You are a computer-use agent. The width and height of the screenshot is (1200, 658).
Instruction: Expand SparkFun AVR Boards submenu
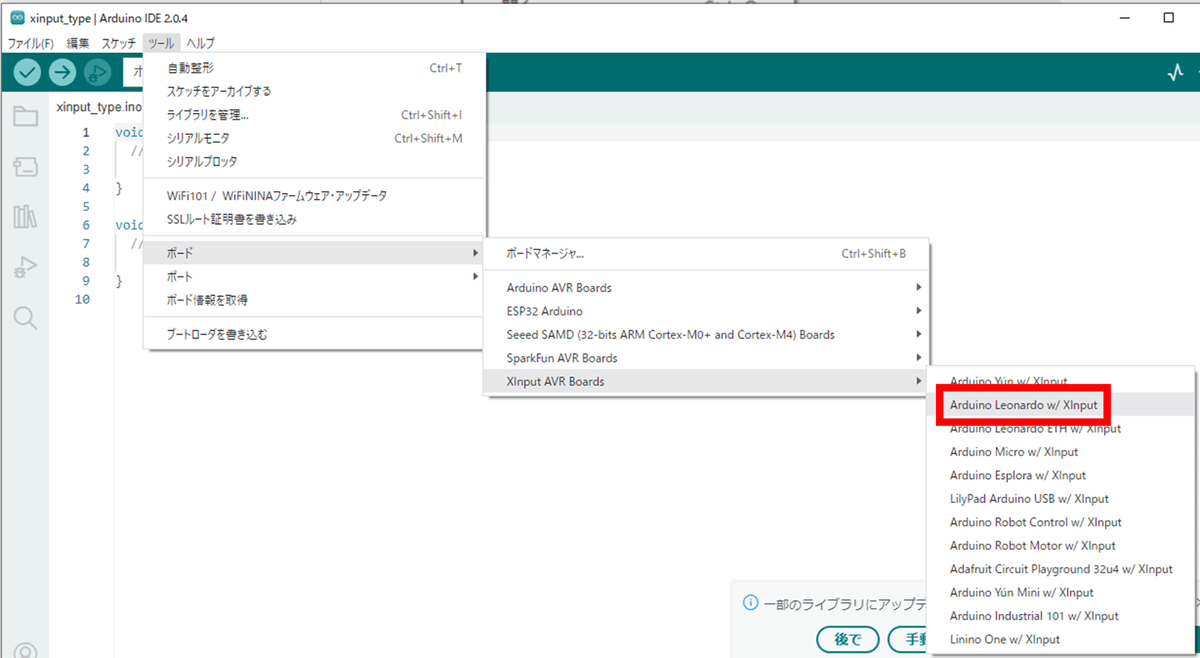pos(707,358)
